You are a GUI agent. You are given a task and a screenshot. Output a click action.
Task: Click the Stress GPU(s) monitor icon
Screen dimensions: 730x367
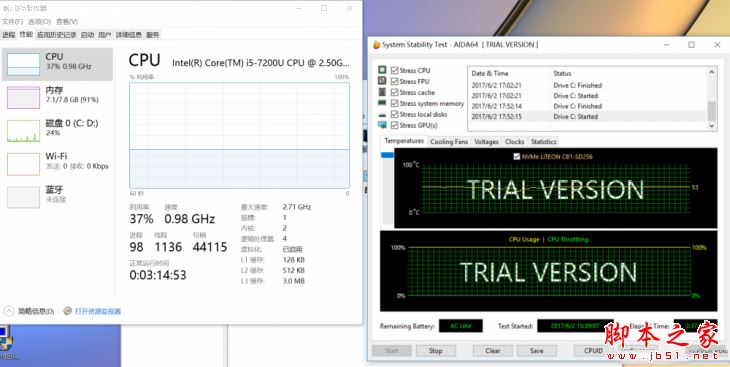[382, 125]
